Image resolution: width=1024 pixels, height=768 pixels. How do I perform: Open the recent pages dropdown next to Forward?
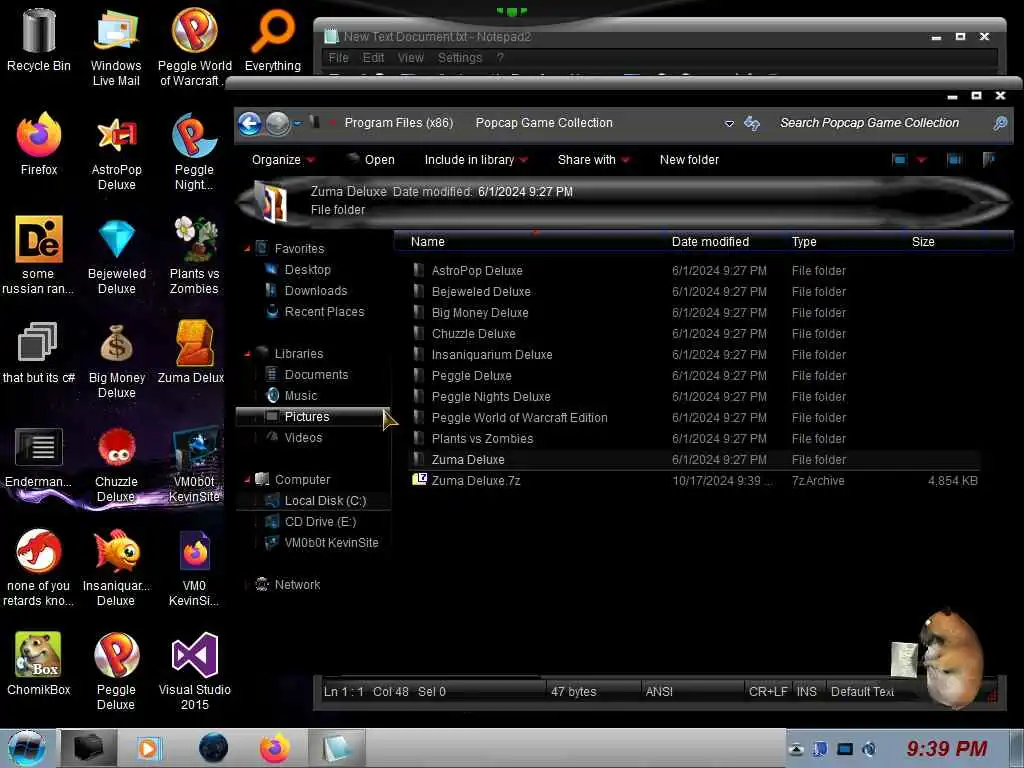click(x=298, y=123)
